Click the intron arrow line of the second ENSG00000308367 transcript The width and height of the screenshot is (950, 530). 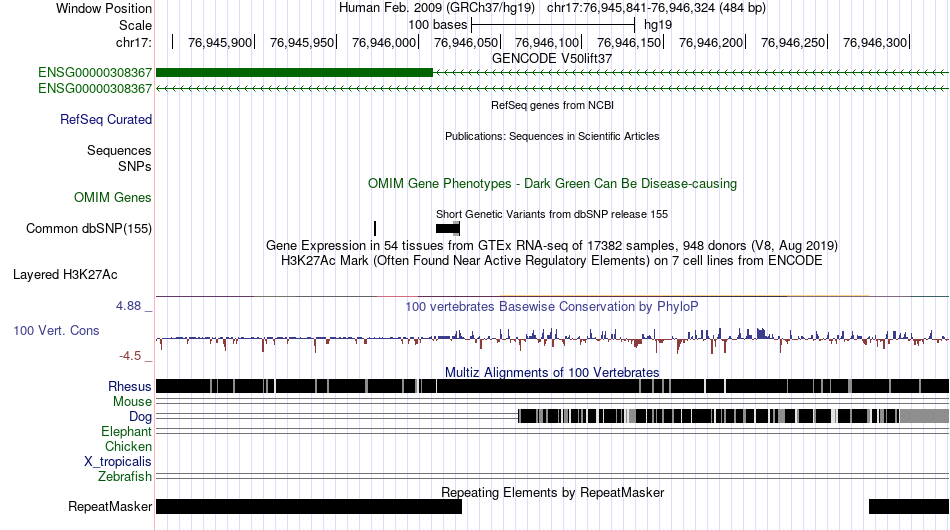click(x=553, y=88)
